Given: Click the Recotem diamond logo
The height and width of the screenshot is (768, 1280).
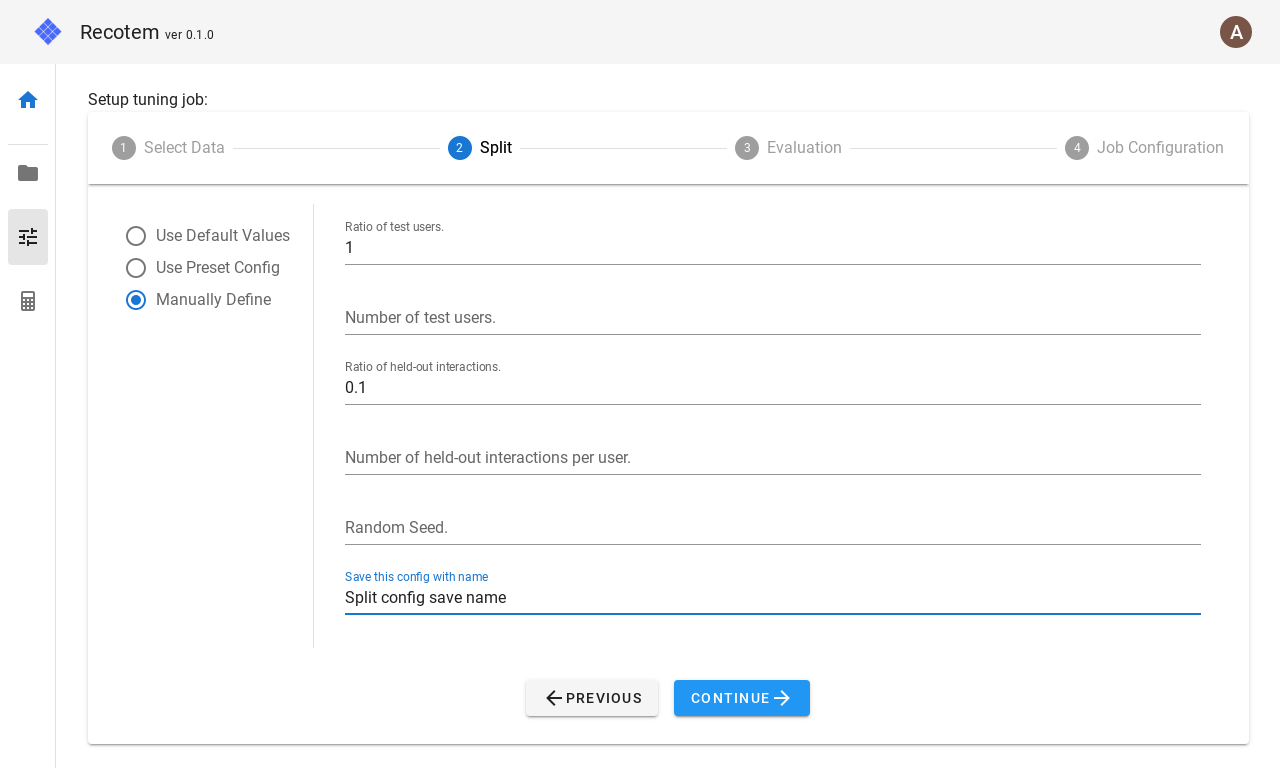Looking at the screenshot, I should click(47, 31).
